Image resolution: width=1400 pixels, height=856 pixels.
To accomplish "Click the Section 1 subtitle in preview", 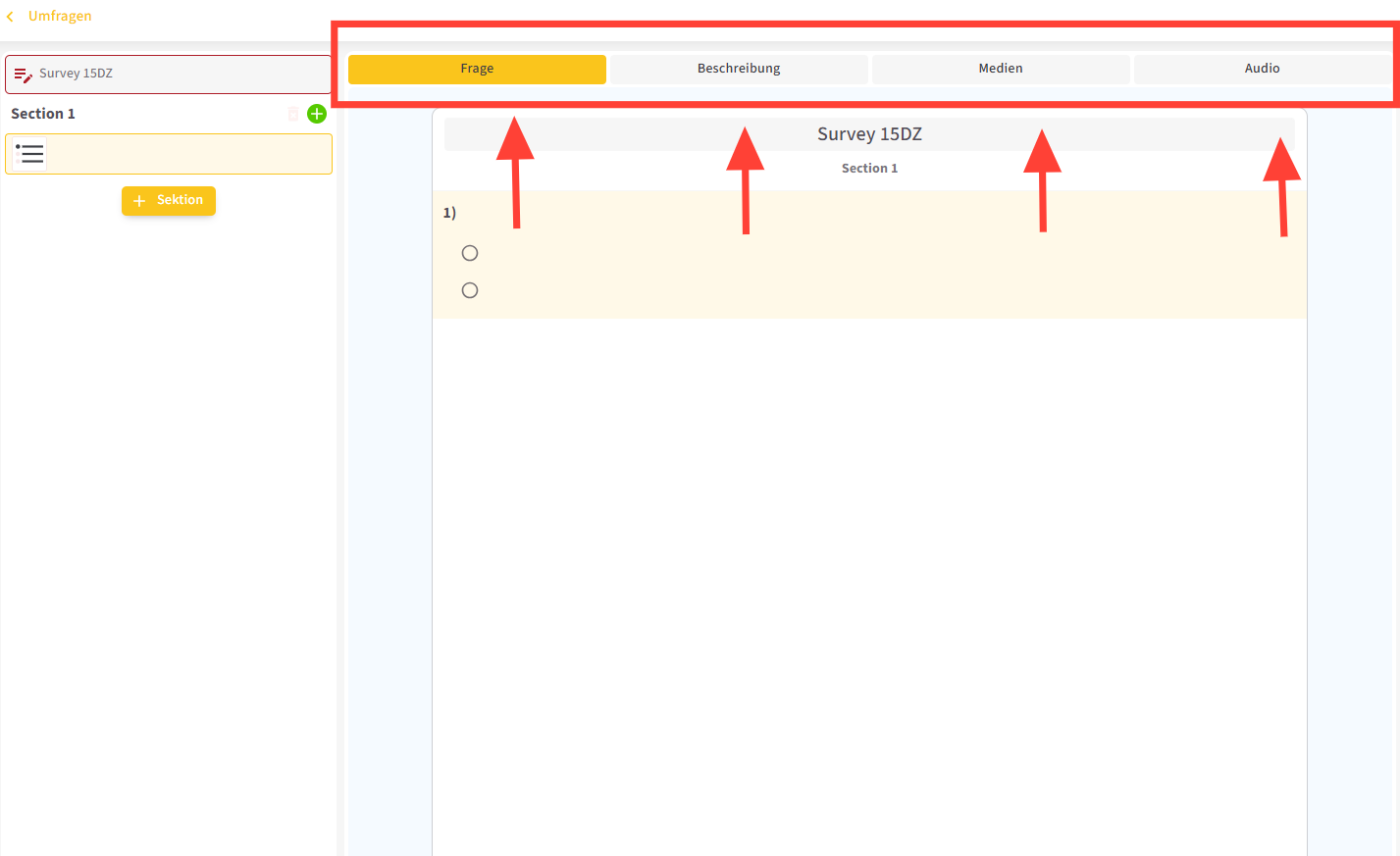I will (869, 169).
